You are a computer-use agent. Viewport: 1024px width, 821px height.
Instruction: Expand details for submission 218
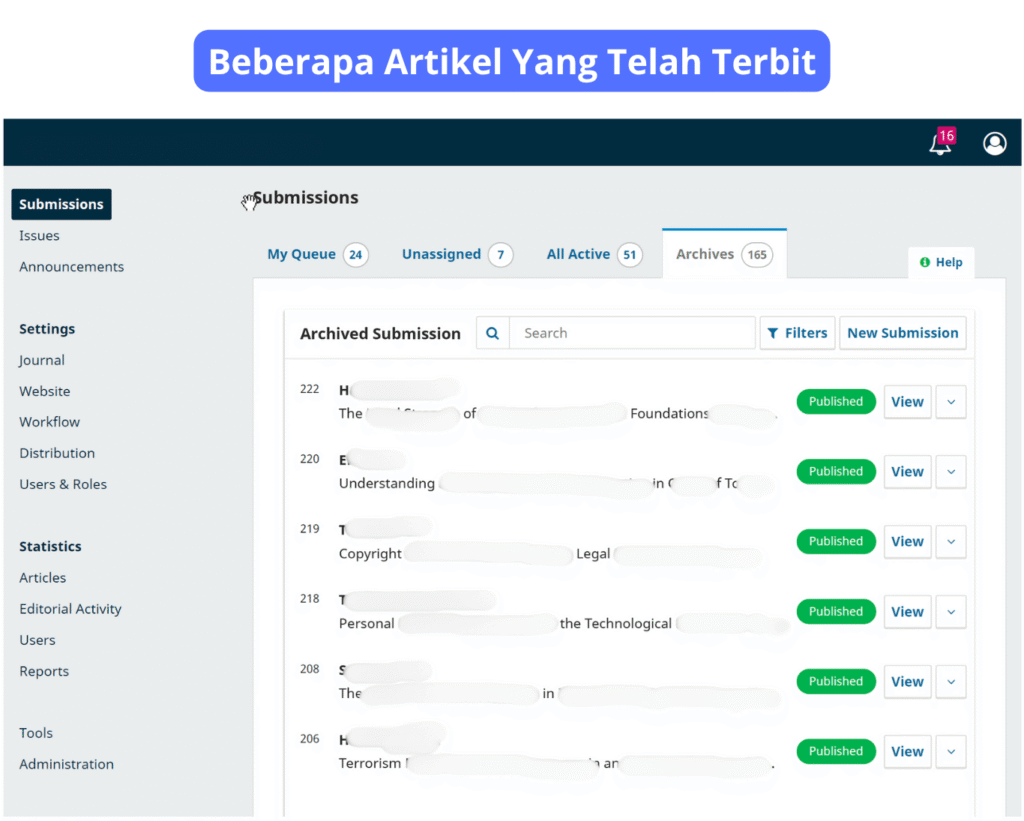point(951,612)
